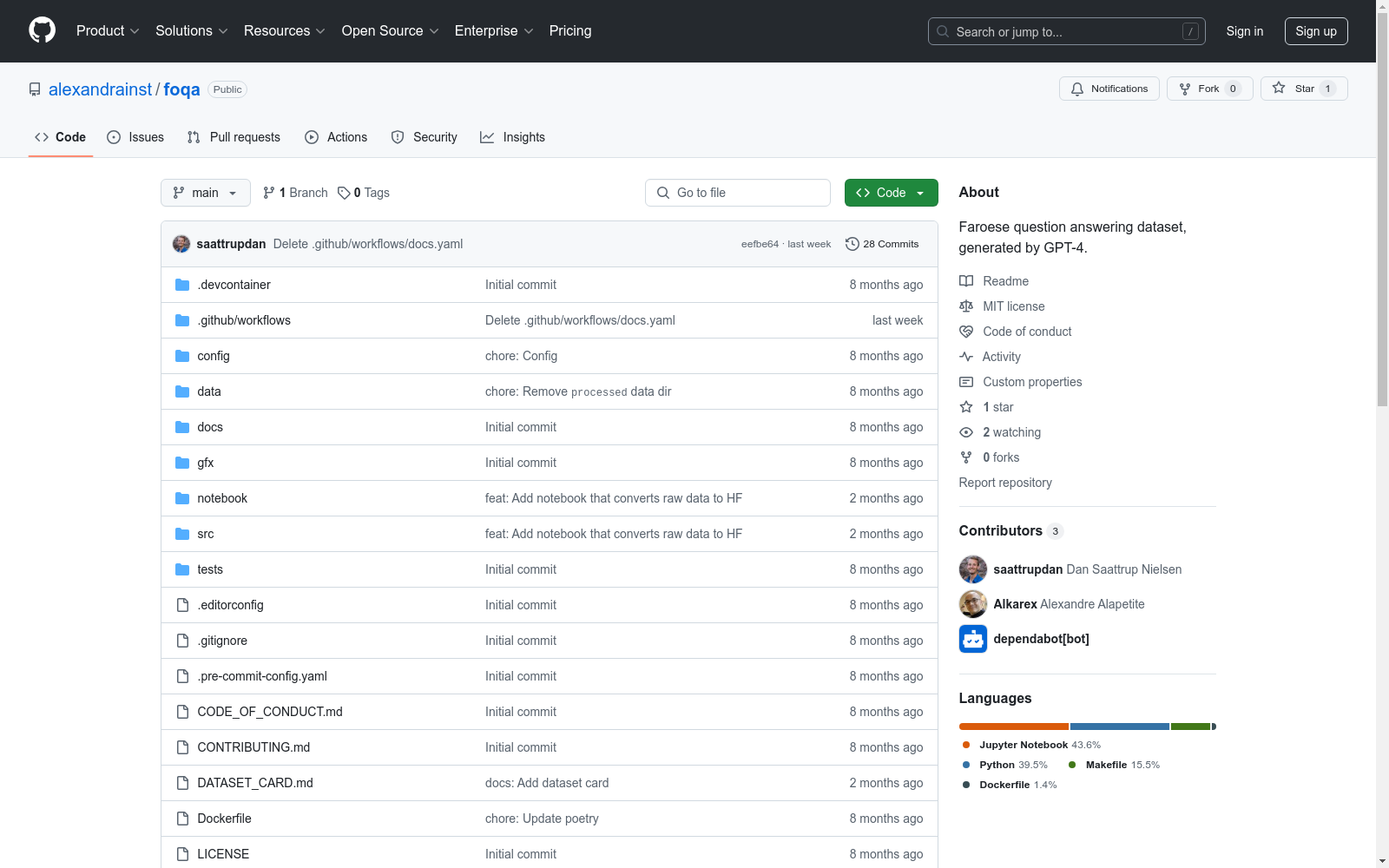Open the main branch selector dropdown

point(206,193)
